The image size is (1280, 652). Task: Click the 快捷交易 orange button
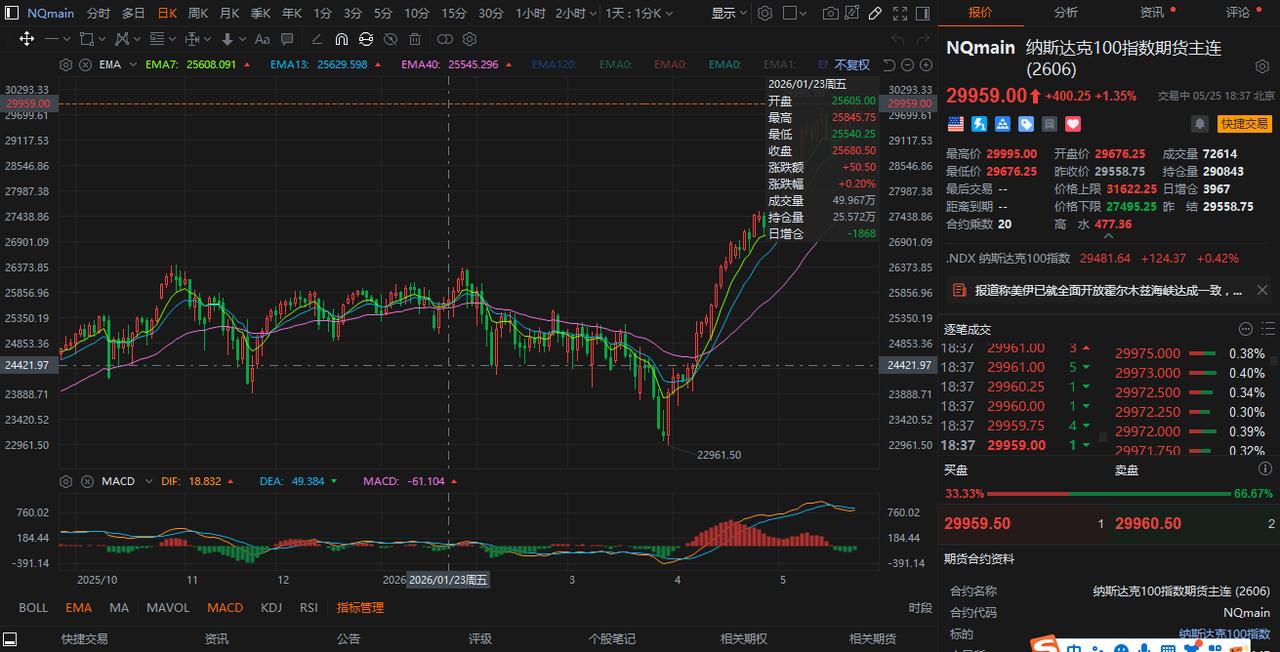(x=1244, y=124)
